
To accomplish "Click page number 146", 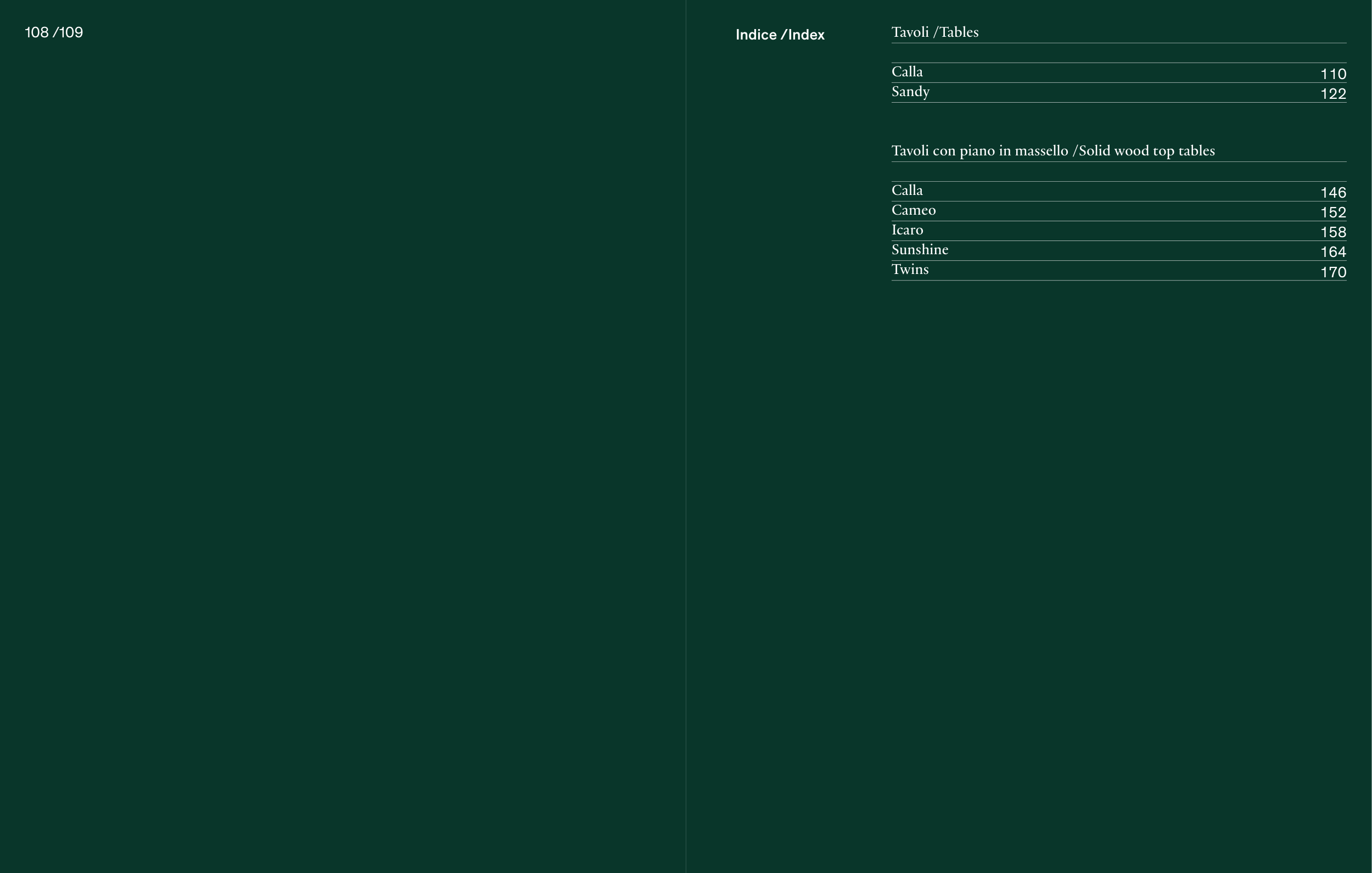I will click(x=1332, y=193).
